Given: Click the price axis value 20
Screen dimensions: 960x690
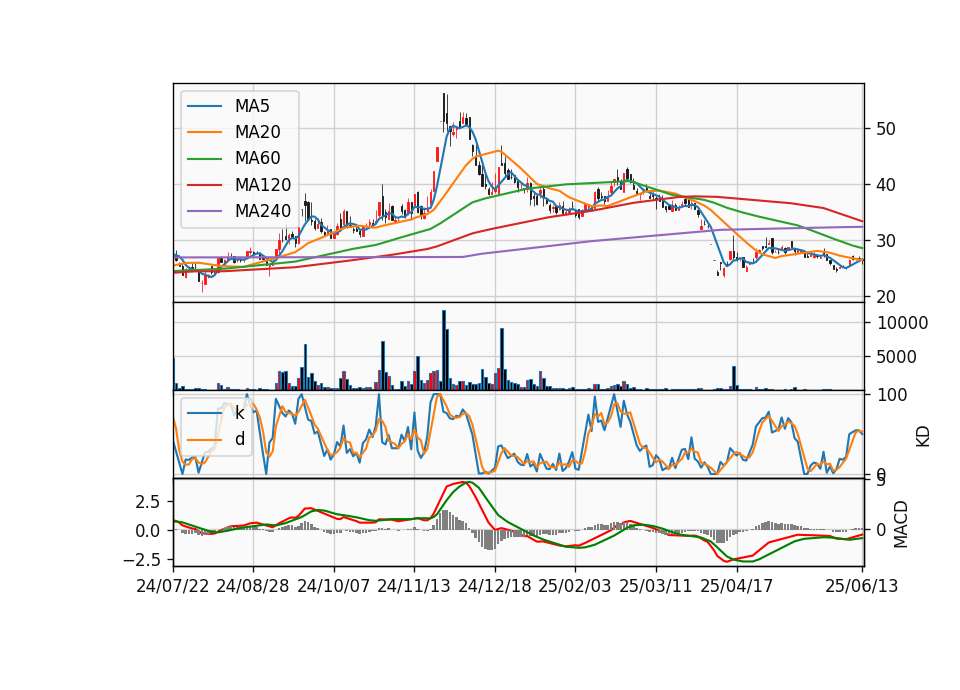Looking at the screenshot, I should (886, 297).
